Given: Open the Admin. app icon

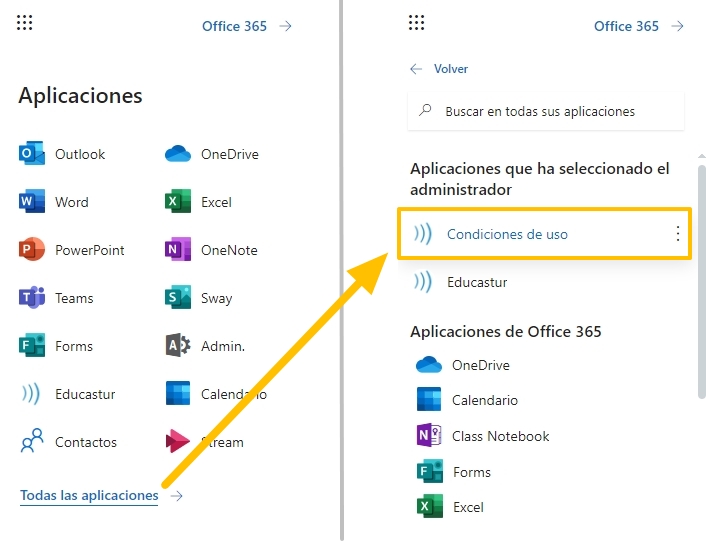Looking at the screenshot, I should click(x=178, y=345).
